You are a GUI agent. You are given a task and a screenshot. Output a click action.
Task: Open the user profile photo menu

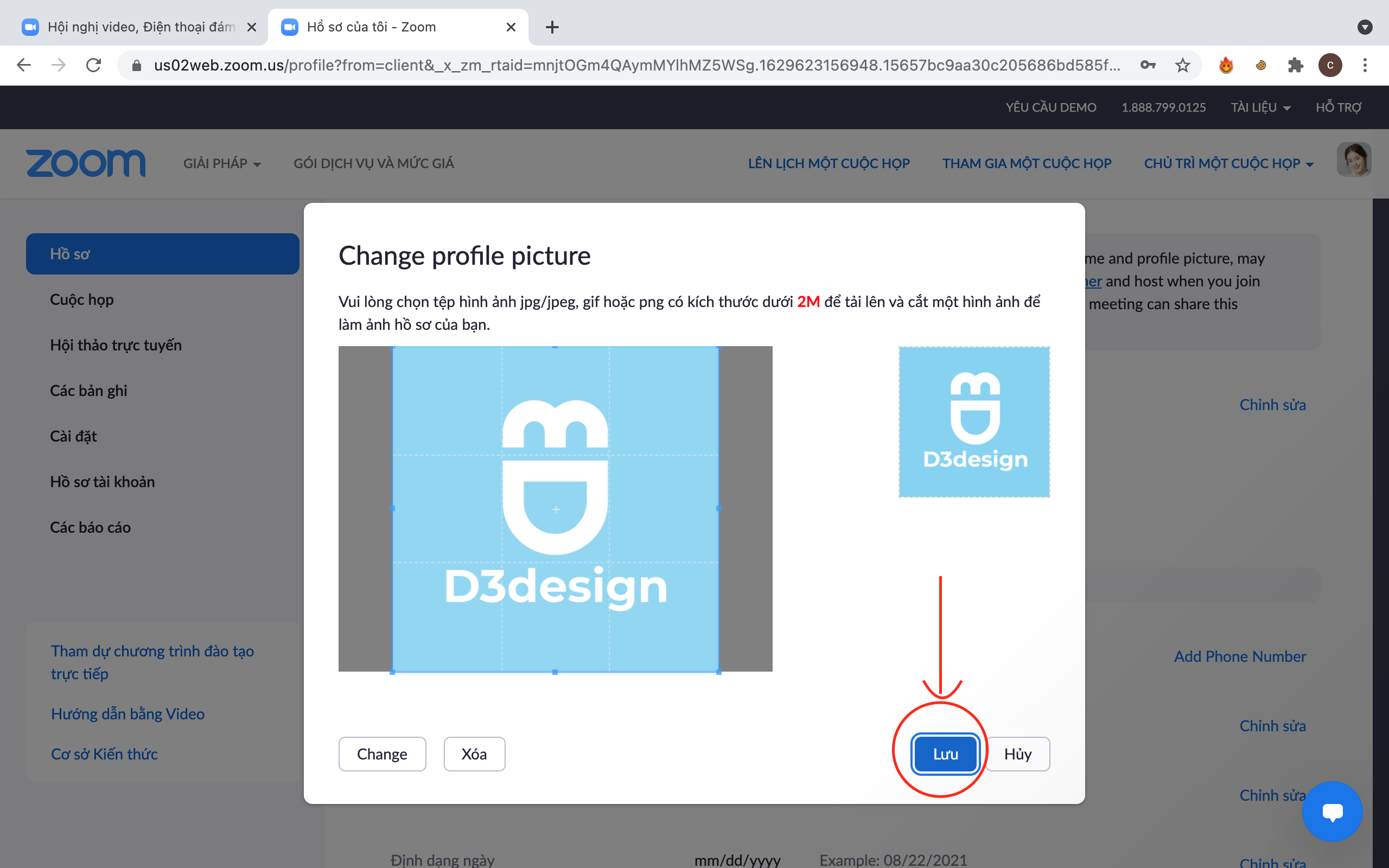coord(1354,159)
